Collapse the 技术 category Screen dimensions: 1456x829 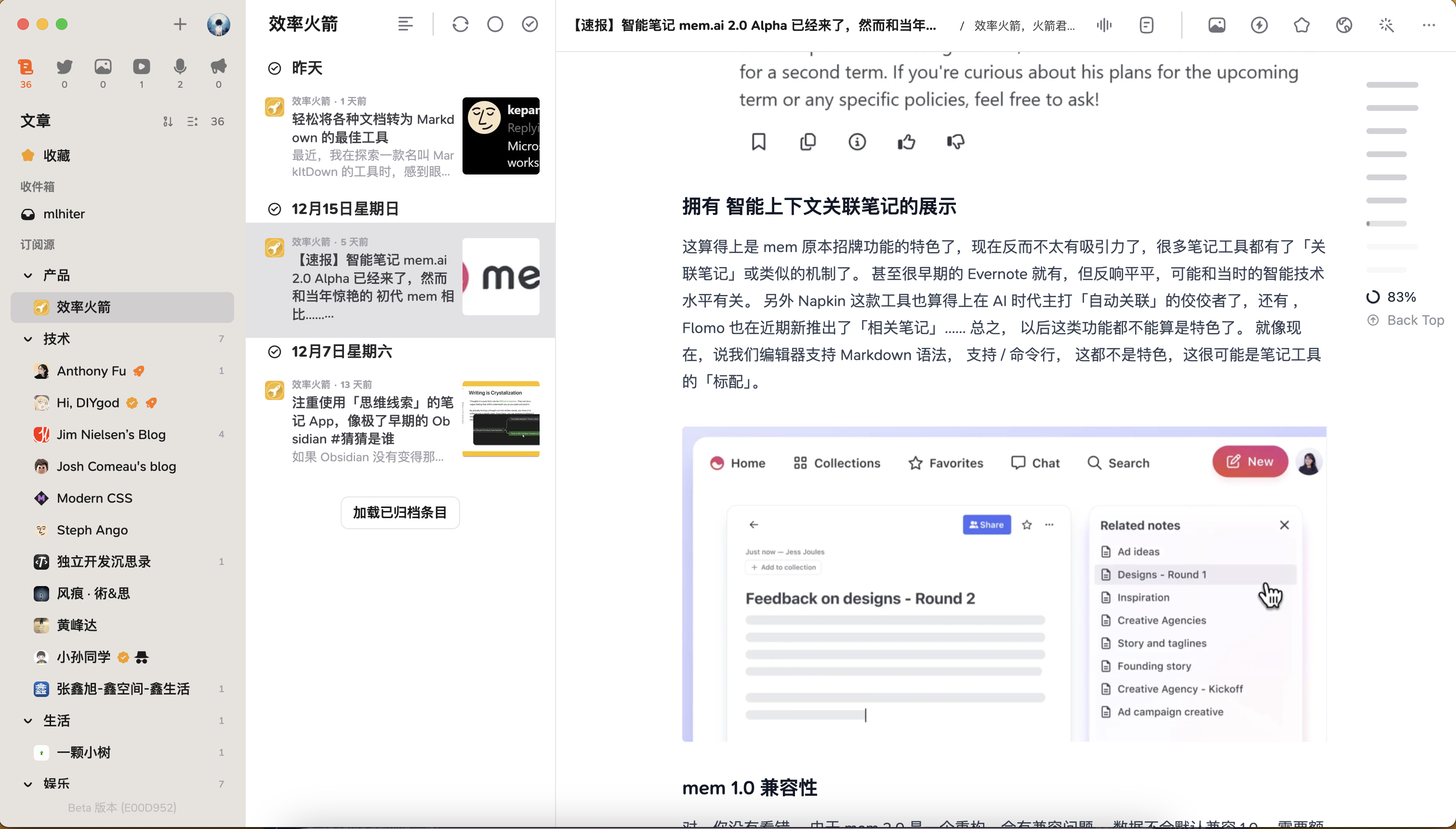(x=28, y=339)
